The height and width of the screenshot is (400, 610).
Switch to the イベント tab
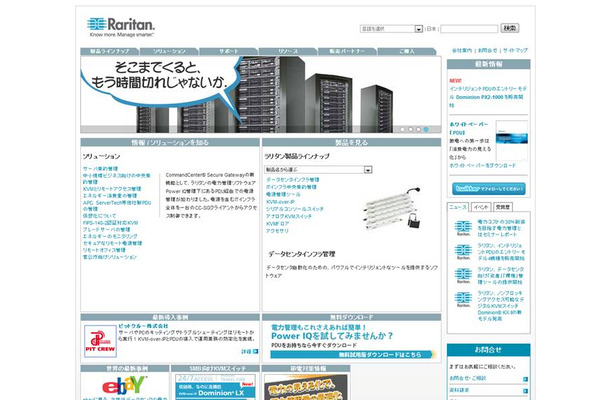point(481,207)
